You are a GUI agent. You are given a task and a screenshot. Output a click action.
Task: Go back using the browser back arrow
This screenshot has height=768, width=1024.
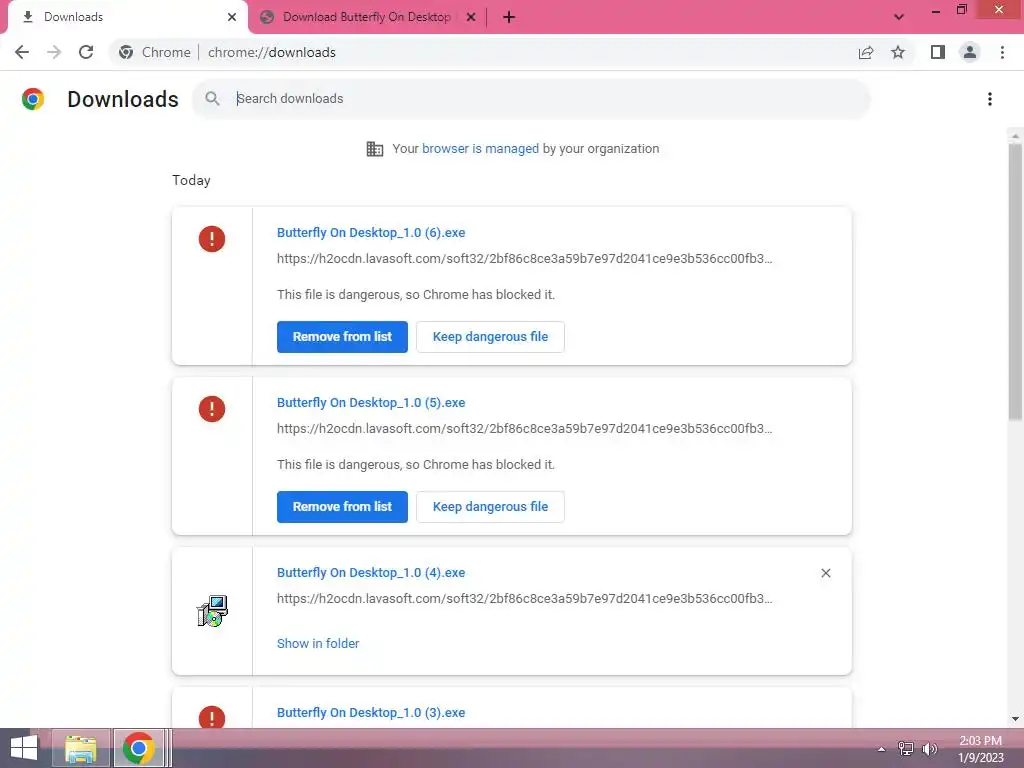pos(22,52)
